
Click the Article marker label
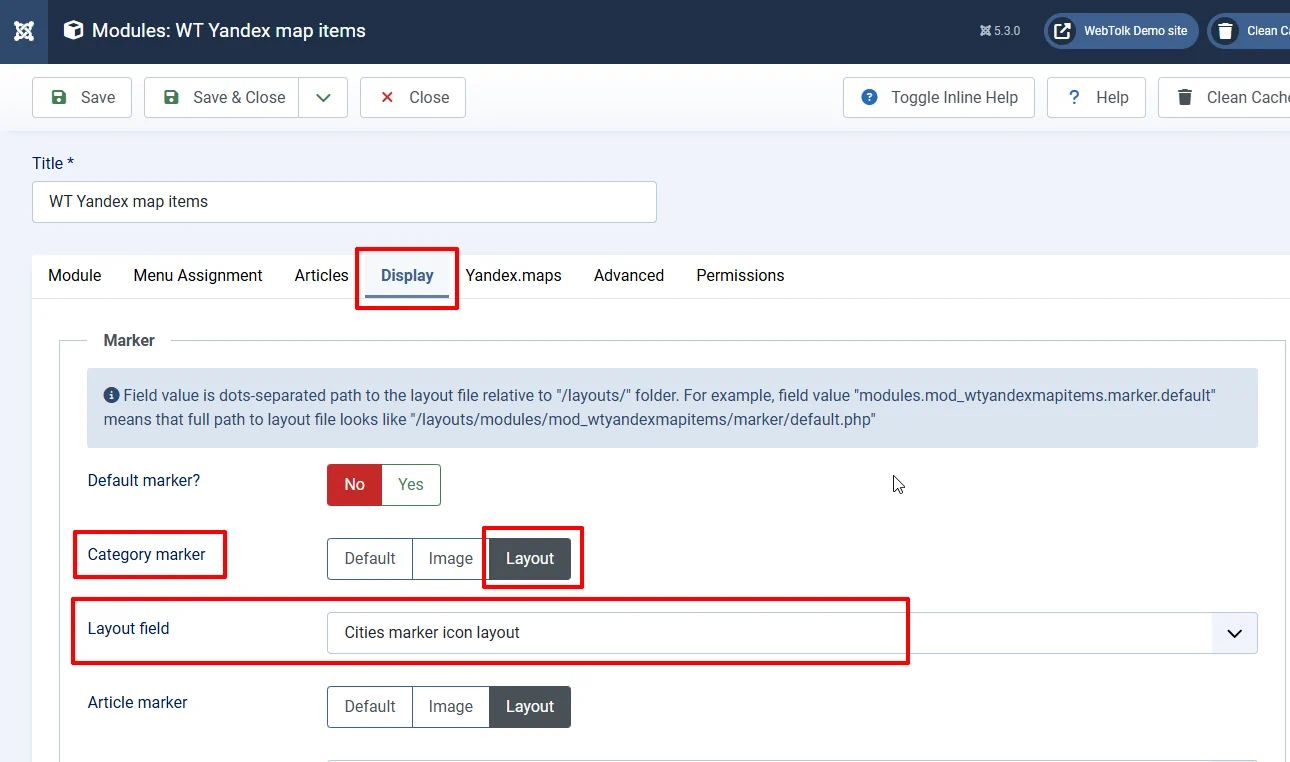138,702
